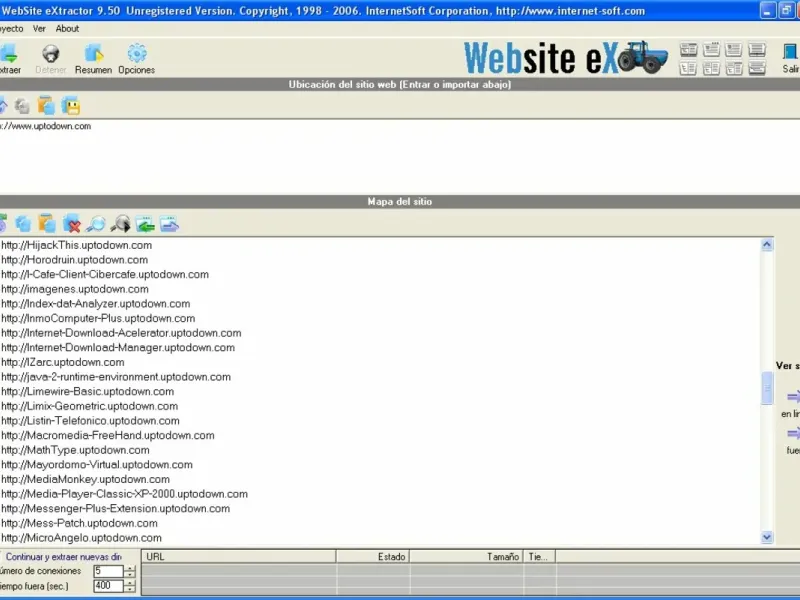Select the Mayordomo-Virtual row
Image resolution: width=800 pixels, height=600 pixels.
[x=97, y=465]
